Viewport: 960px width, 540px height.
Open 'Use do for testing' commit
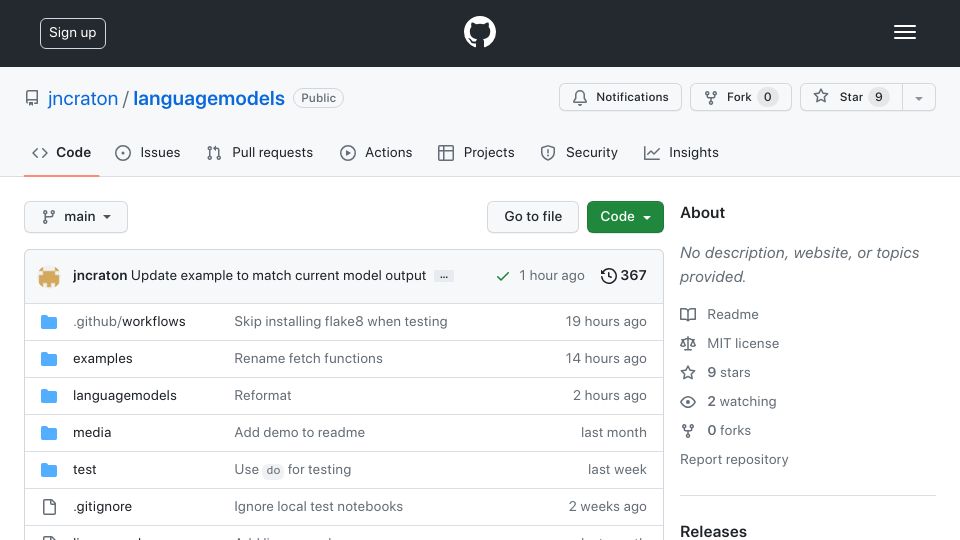293,470
